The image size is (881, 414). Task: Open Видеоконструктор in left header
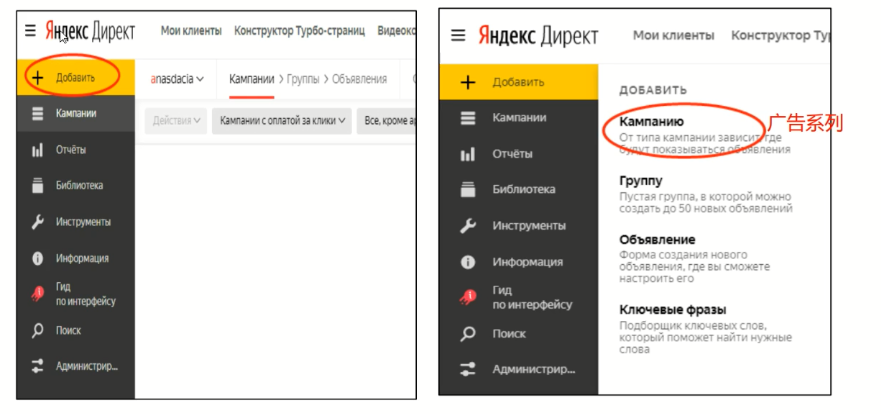pos(397,31)
